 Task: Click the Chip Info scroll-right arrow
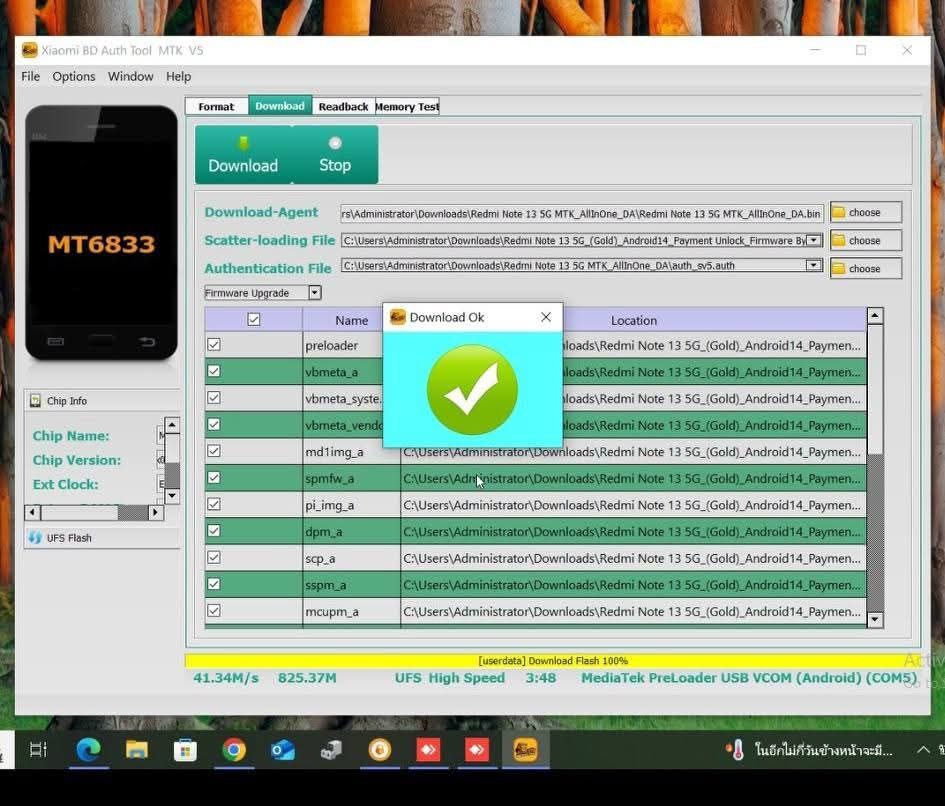coord(155,512)
